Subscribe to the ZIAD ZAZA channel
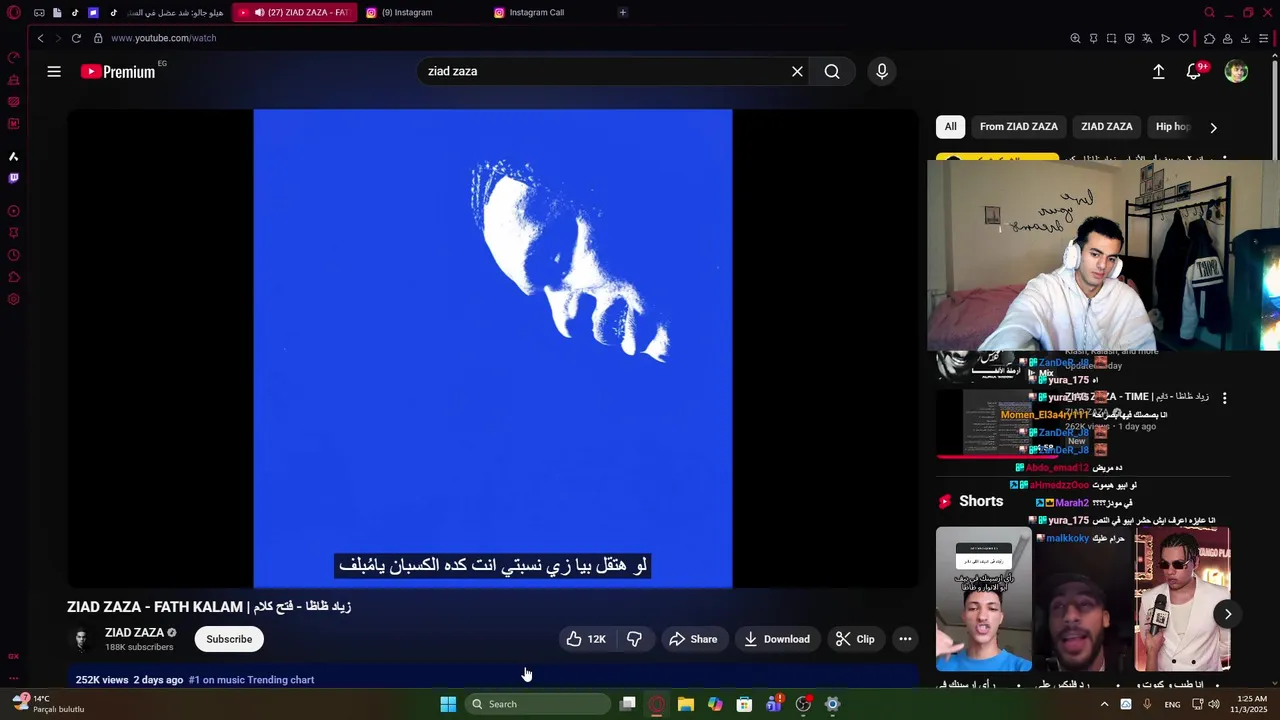 point(229,639)
